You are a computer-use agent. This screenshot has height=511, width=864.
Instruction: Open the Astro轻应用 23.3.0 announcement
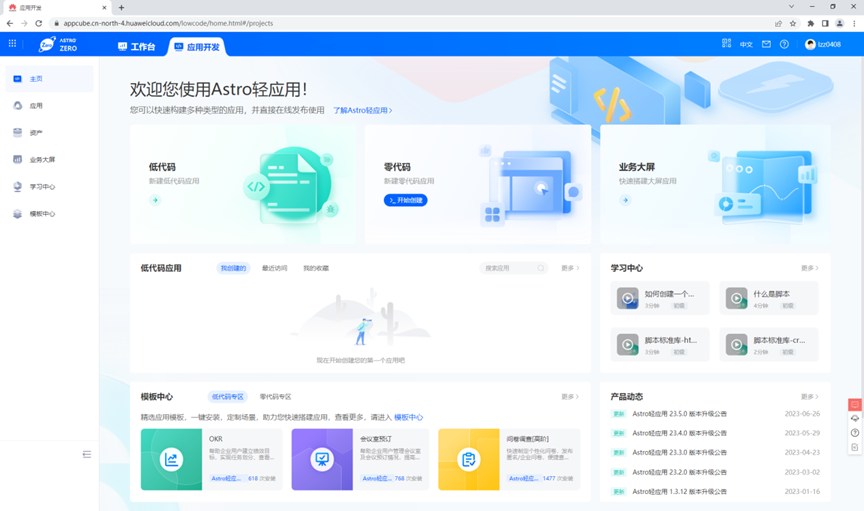click(x=679, y=452)
